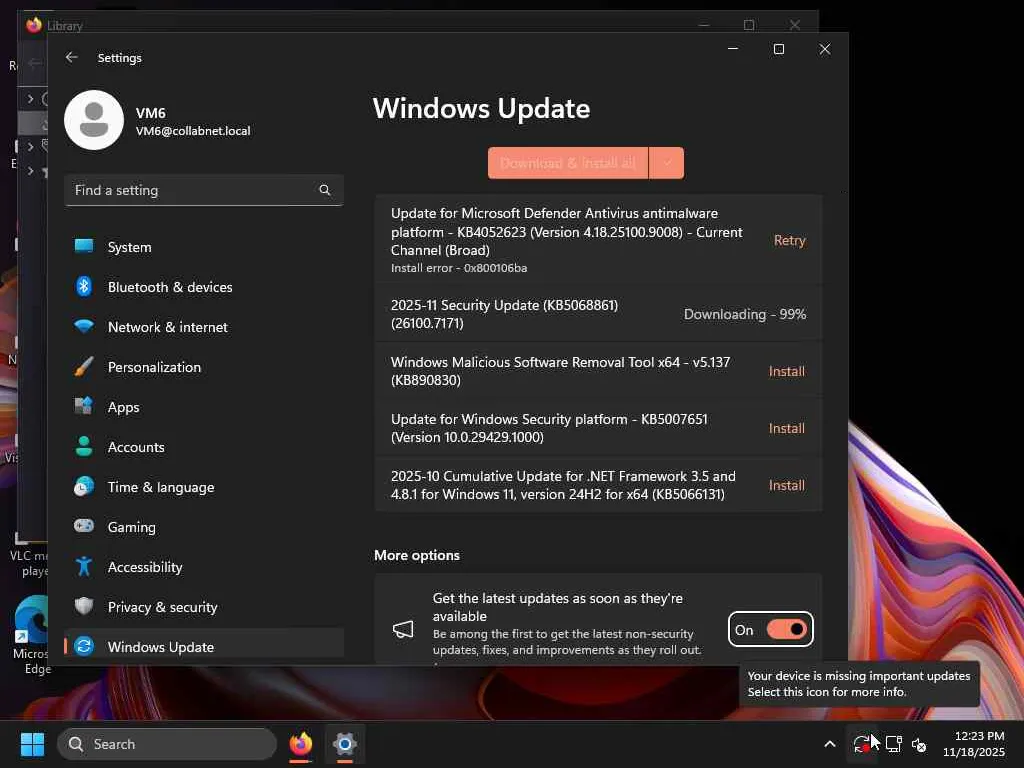Click the network tray icon
The image size is (1024, 768).
[893, 744]
